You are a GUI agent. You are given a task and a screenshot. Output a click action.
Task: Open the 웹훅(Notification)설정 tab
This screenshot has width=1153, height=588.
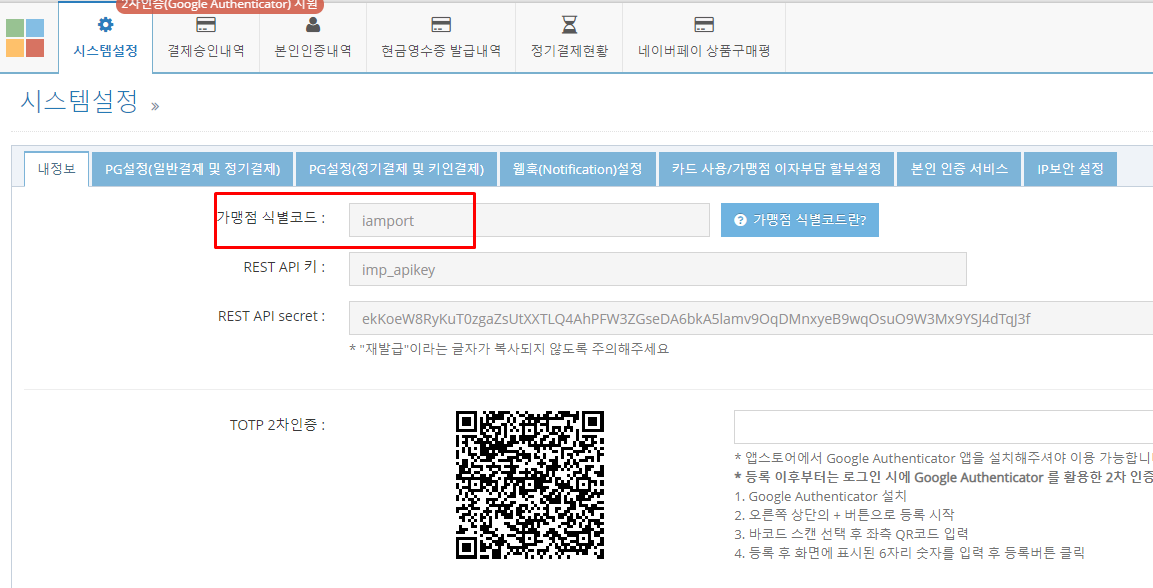coord(577,169)
